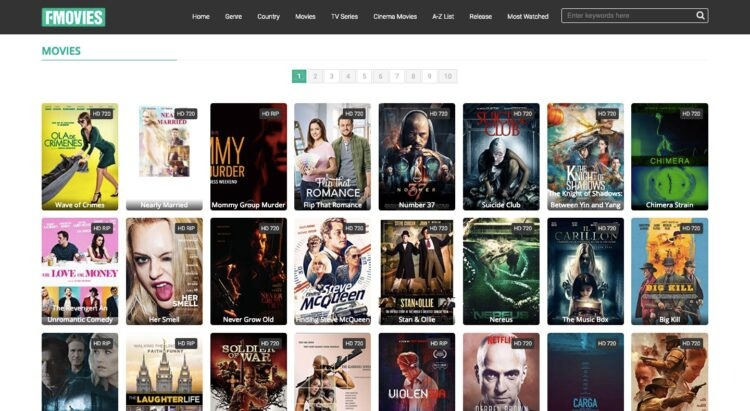Go to page 3

331,76
